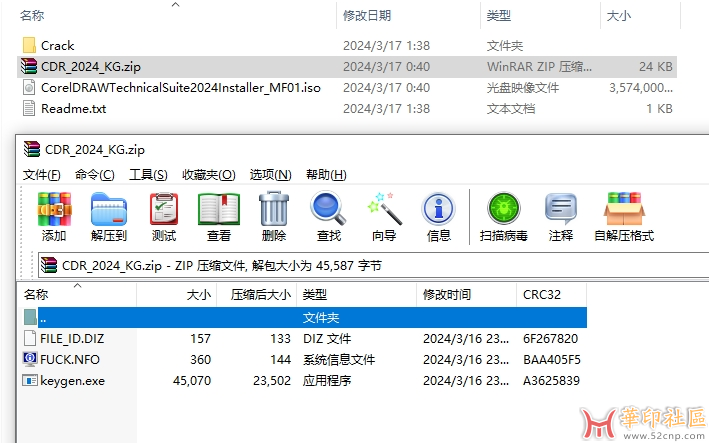The image size is (709, 443).
Task: Click the WinRAR Add (添加) toolbar icon
Action: (54, 209)
